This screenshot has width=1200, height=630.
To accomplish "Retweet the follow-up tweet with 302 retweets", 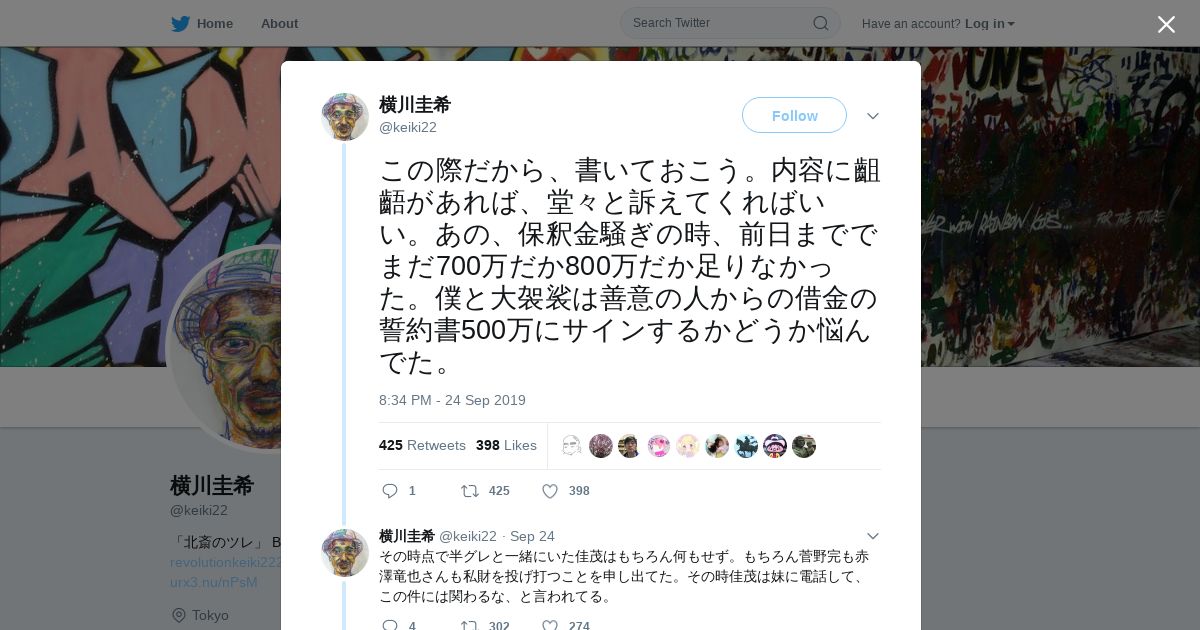I will [x=469, y=626].
